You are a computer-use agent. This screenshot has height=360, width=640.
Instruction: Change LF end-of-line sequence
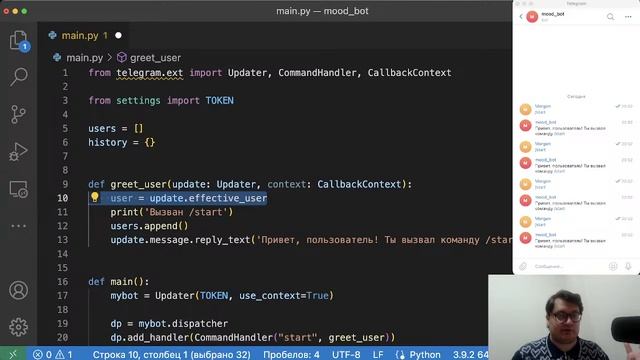[x=378, y=354]
